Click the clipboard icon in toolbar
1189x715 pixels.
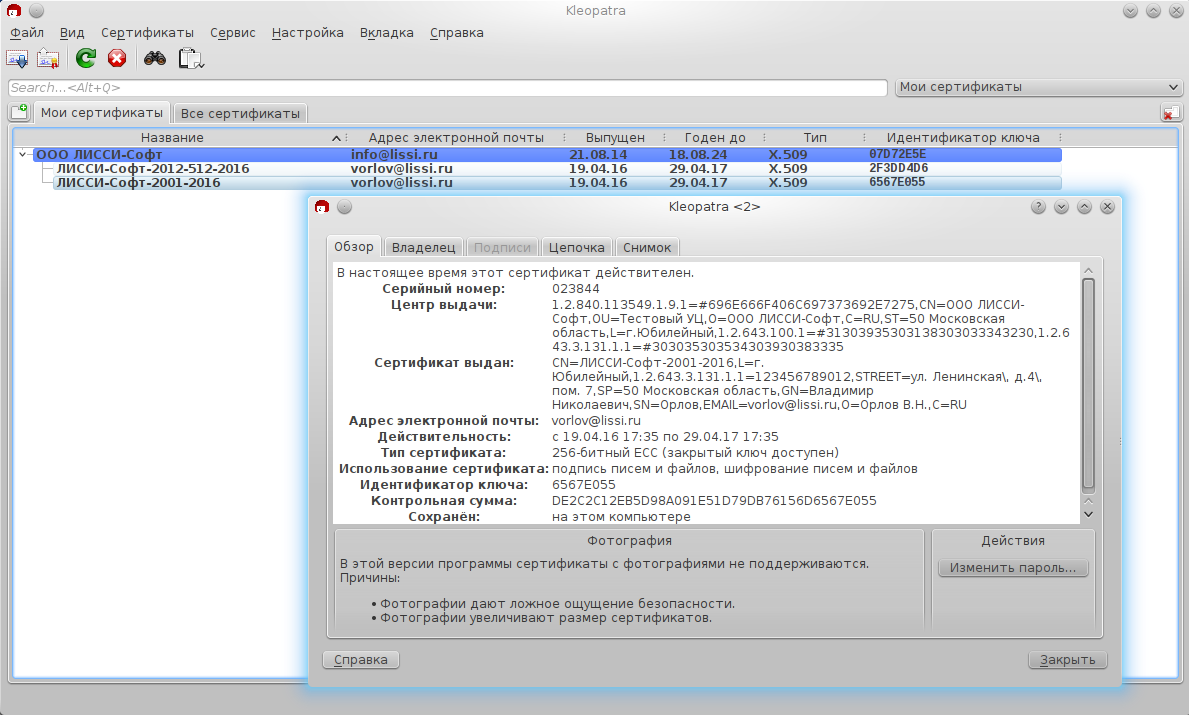click(190, 59)
